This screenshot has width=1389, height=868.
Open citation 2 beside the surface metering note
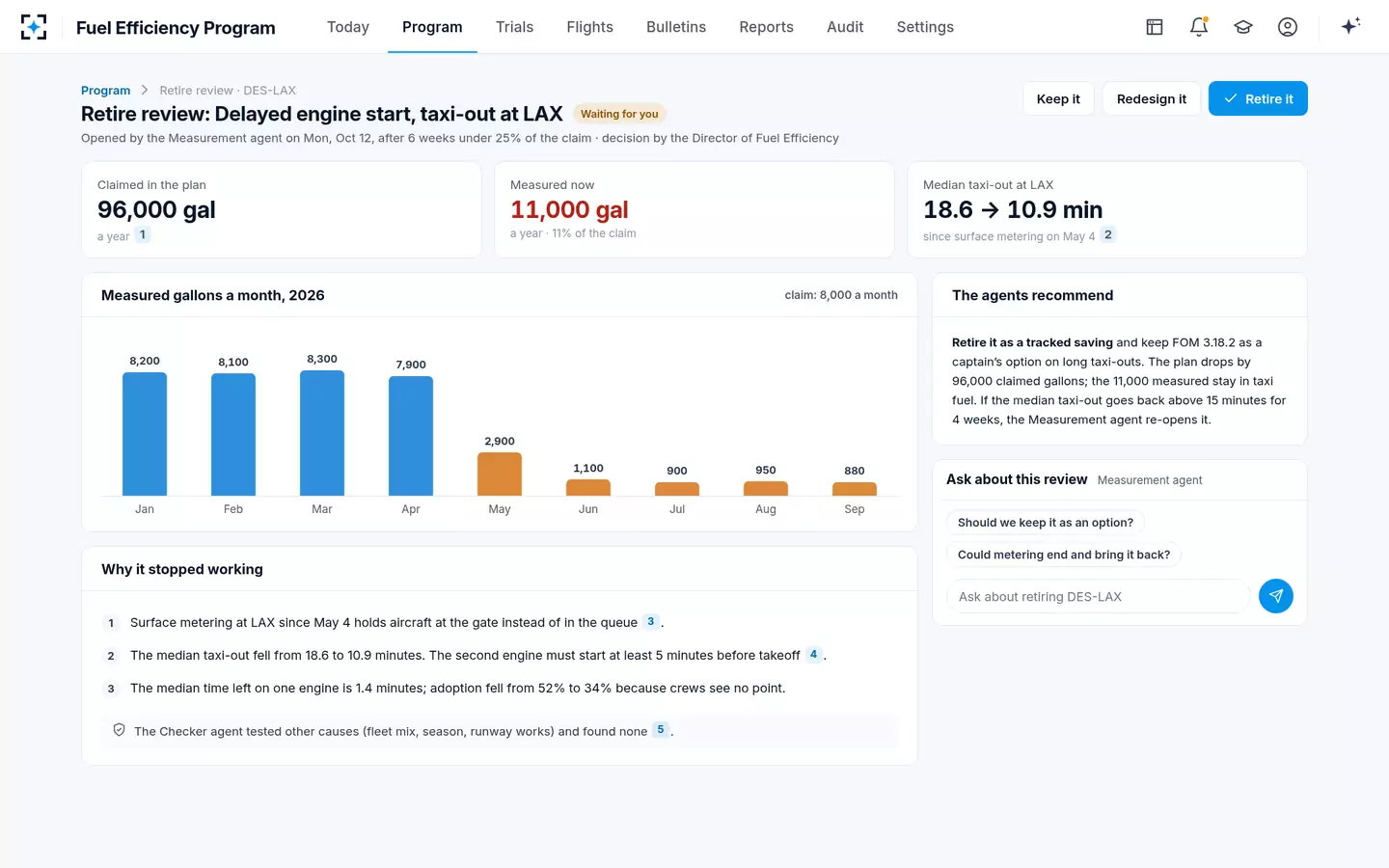tap(1108, 234)
